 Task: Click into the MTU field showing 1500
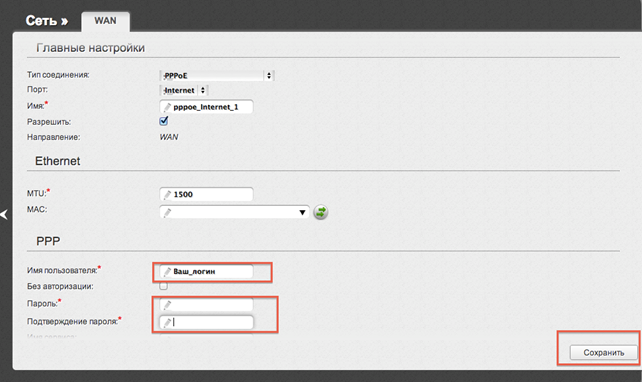[206, 194]
